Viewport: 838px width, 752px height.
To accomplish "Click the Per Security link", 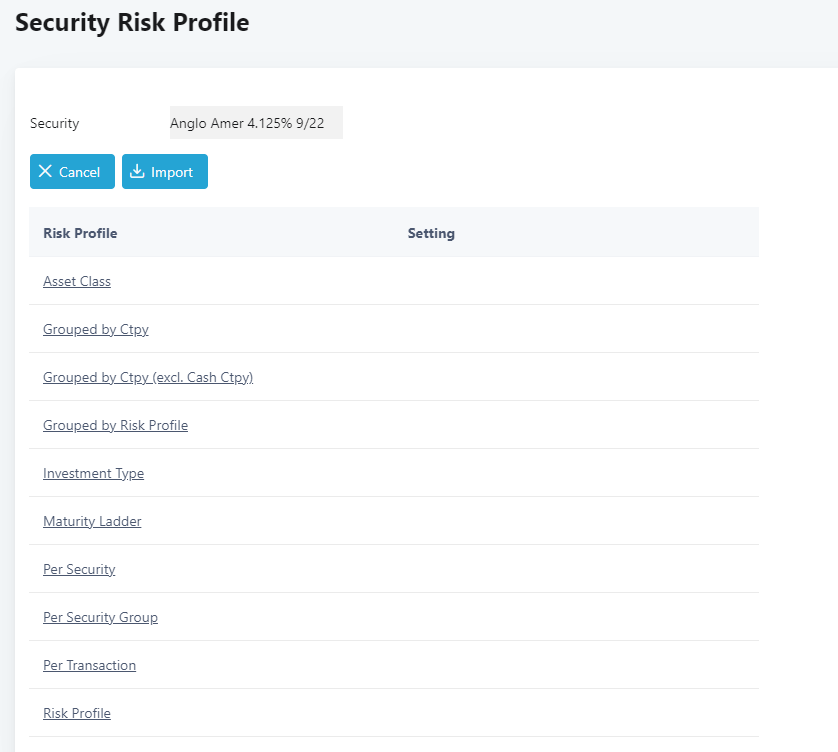I will tap(79, 570).
